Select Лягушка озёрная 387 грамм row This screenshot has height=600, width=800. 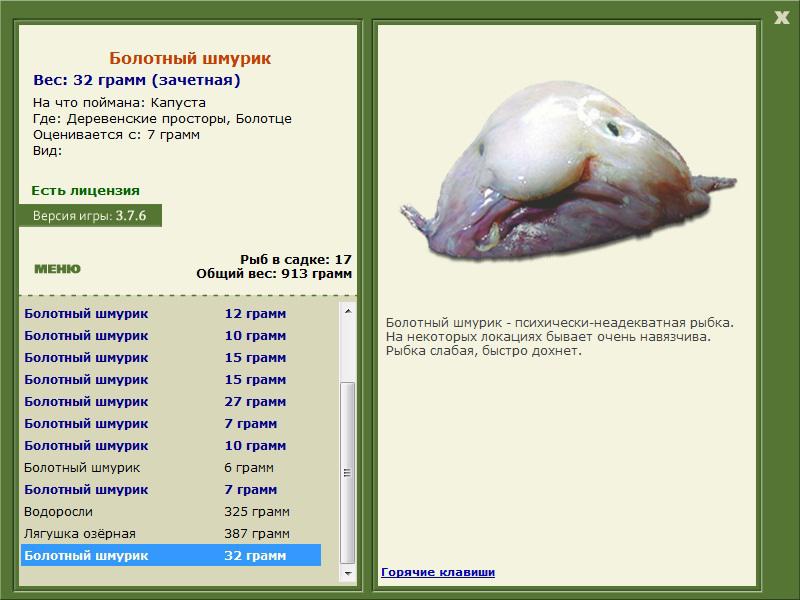(171, 533)
